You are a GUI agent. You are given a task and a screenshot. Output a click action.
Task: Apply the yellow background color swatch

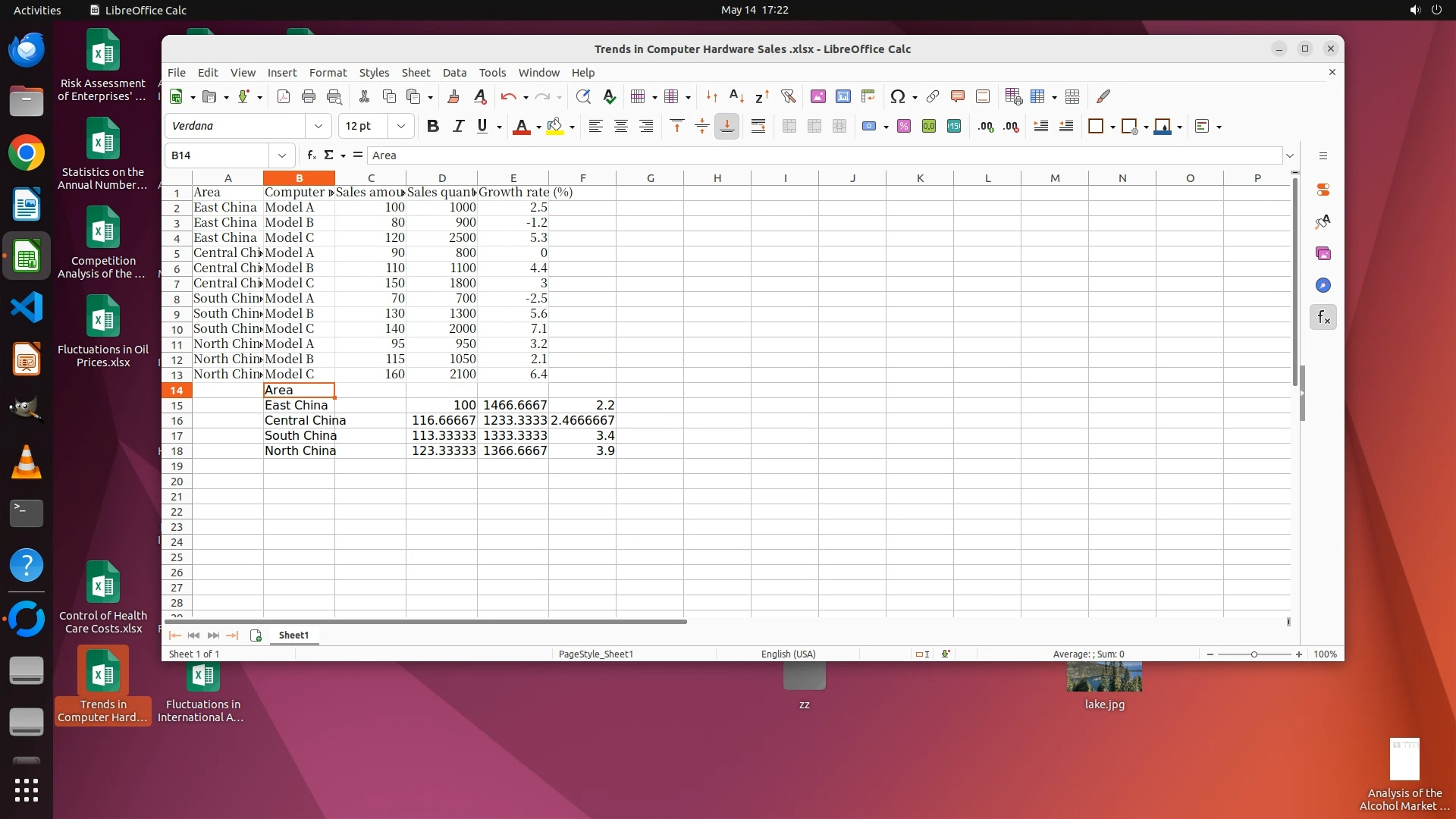(x=554, y=127)
